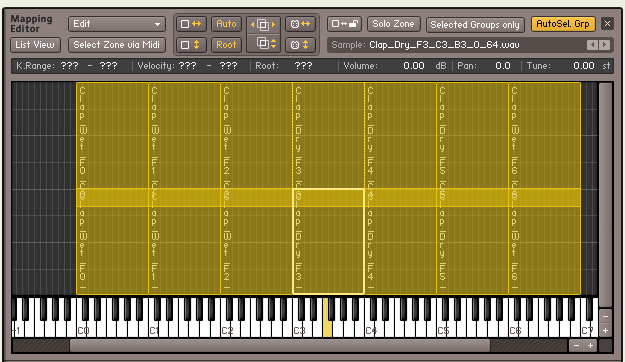Click the K.Range high value field
The image size is (625, 362).
(x=108, y=66)
